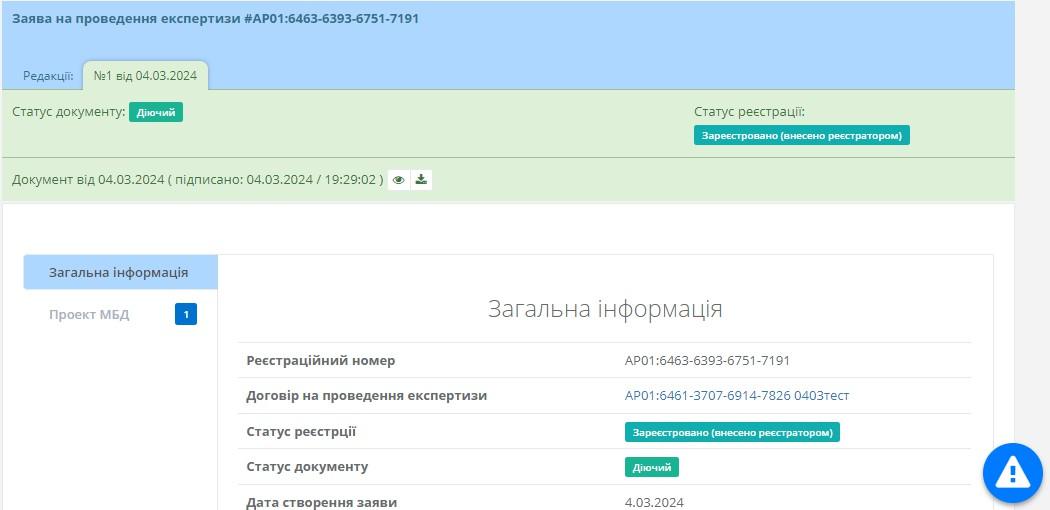Click the Загальна інформація section heading
This screenshot has width=1050, height=510.
point(605,309)
